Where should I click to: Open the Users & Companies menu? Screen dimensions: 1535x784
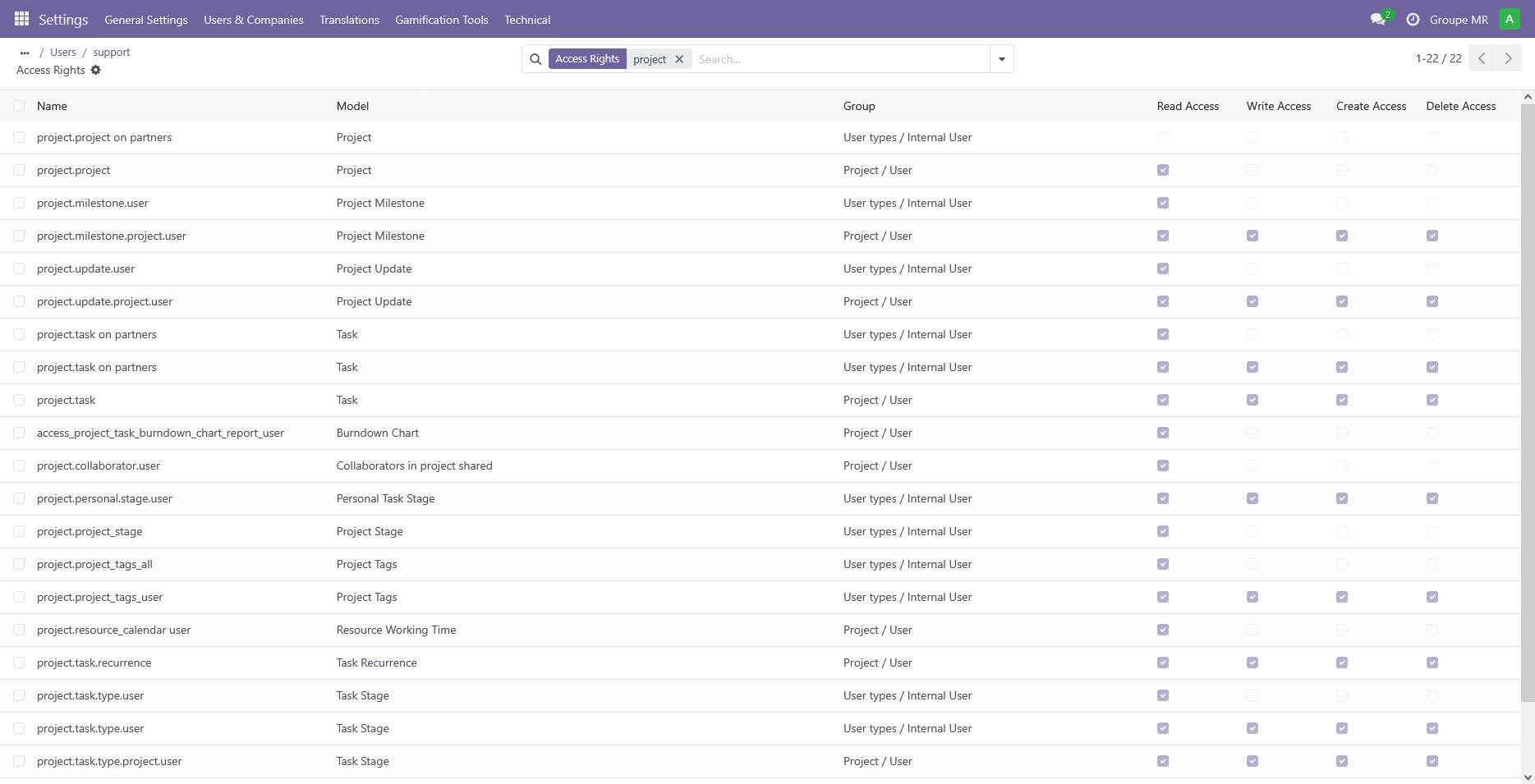point(254,20)
